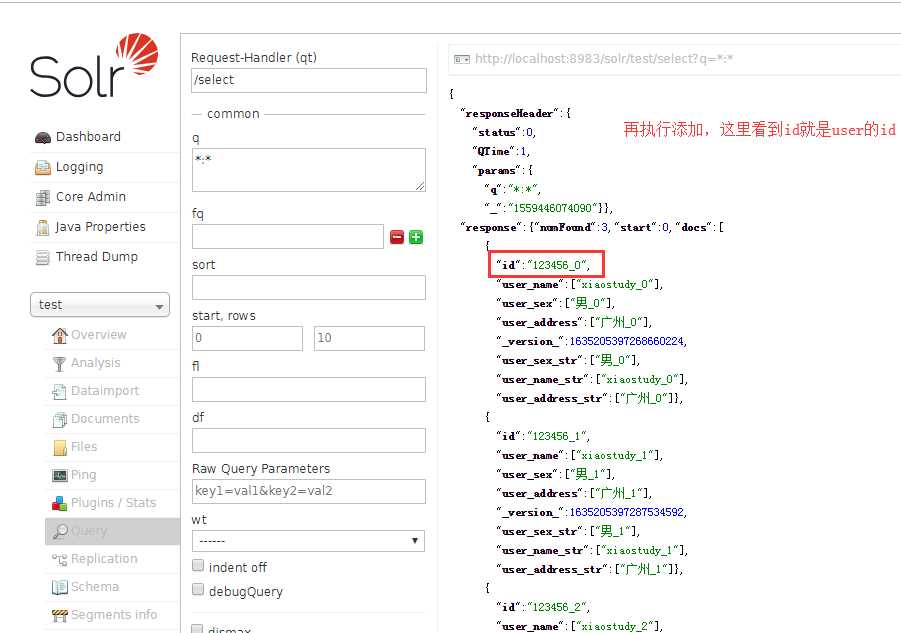Click the Thread Dump stack icon
Viewport: 901px width, 633px height.
[43, 257]
